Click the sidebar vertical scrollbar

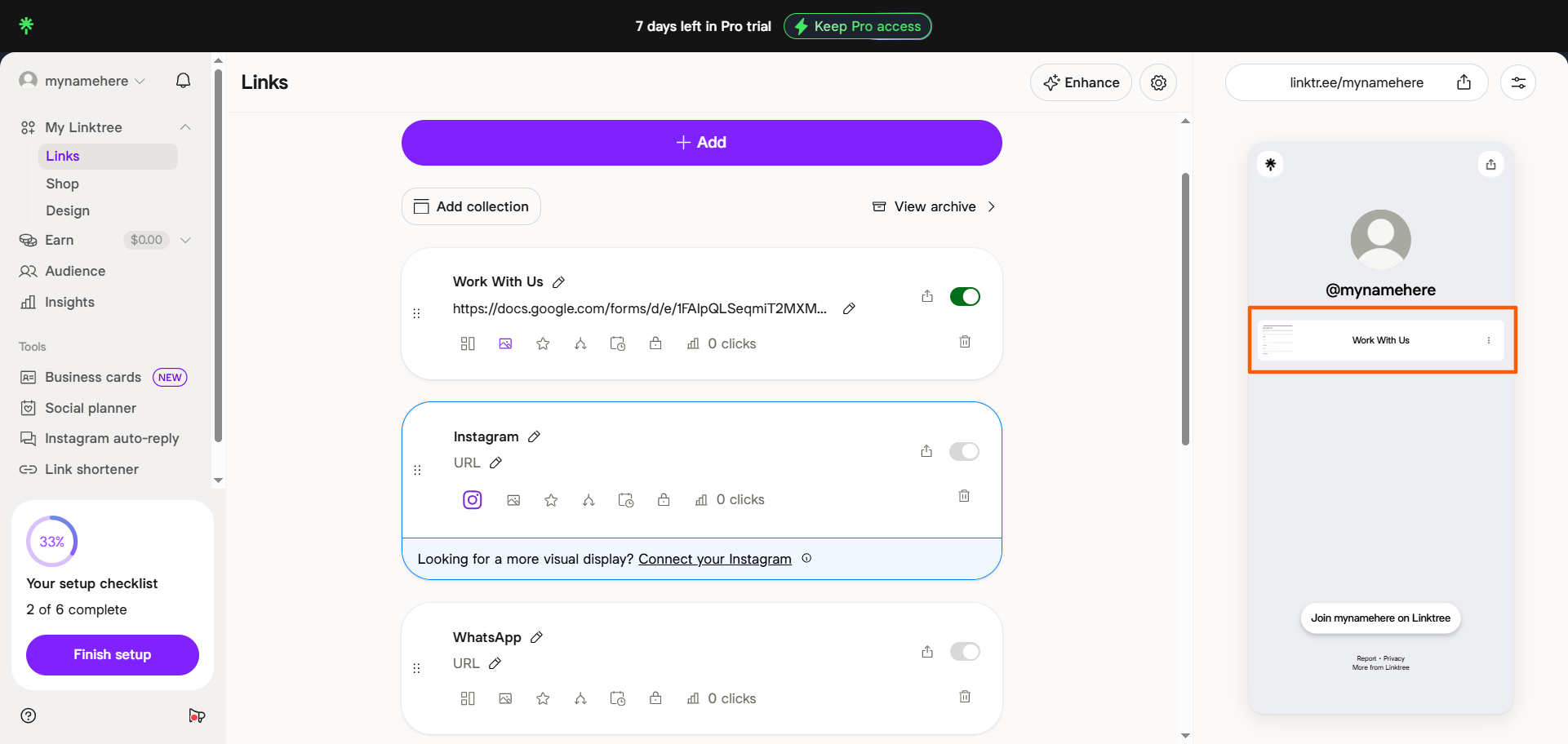[x=218, y=255]
